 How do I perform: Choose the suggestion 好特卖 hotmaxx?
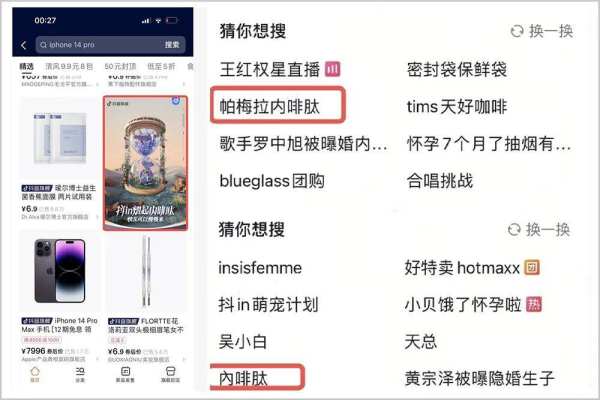pyautogui.click(x=462, y=268)
